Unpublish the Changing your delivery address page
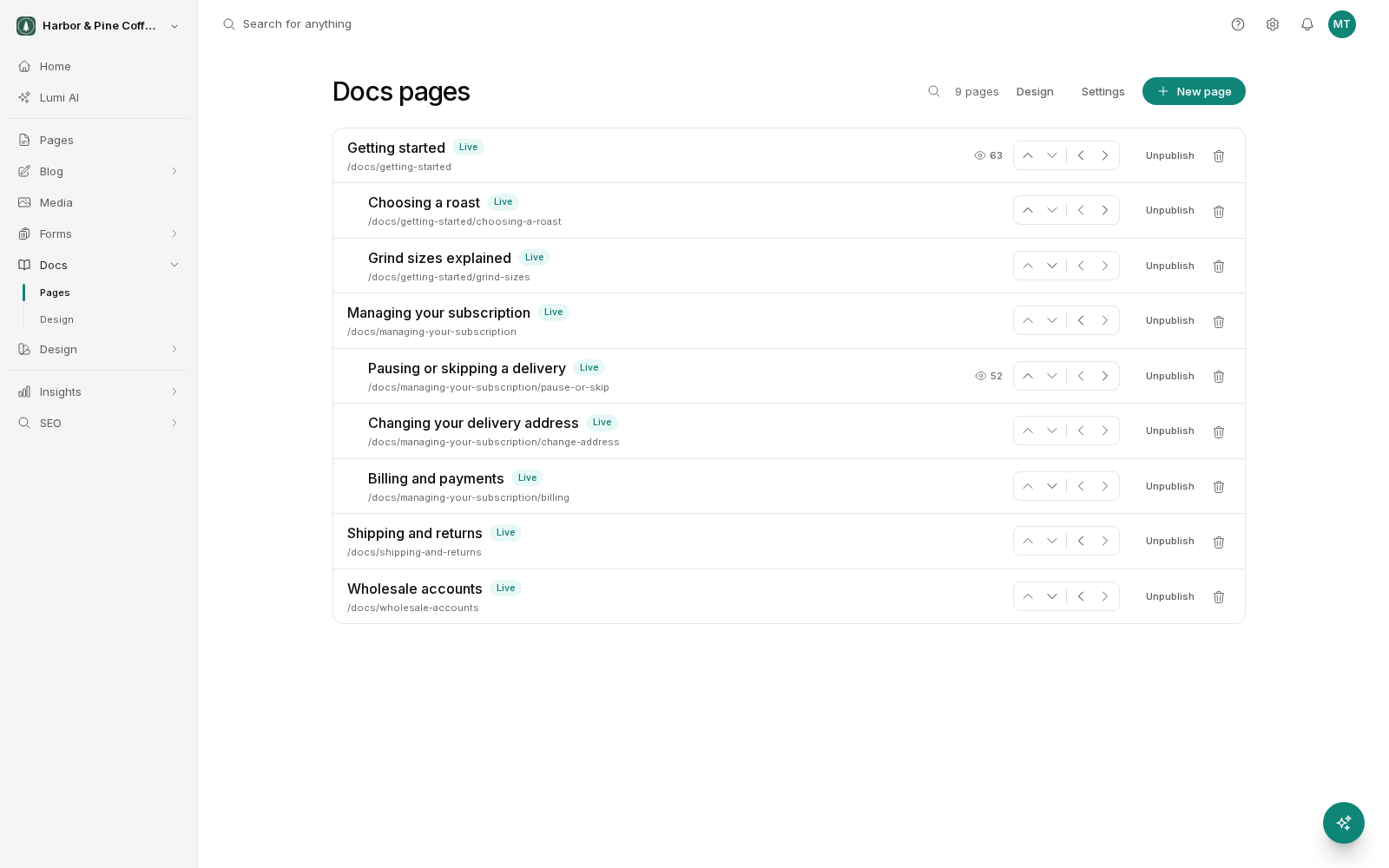The image size is (1389, 868). (x=1169, y=431)
